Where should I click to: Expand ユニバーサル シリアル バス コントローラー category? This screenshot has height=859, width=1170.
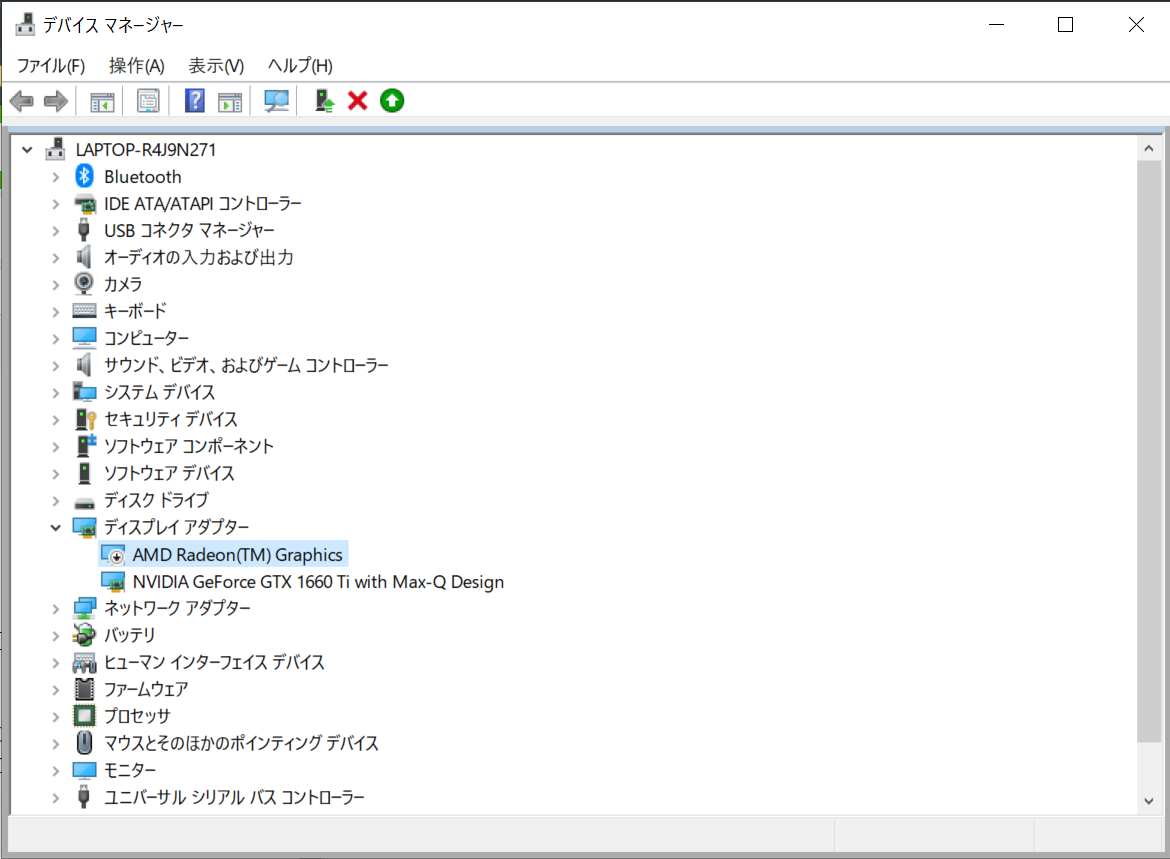pos(56,798)
